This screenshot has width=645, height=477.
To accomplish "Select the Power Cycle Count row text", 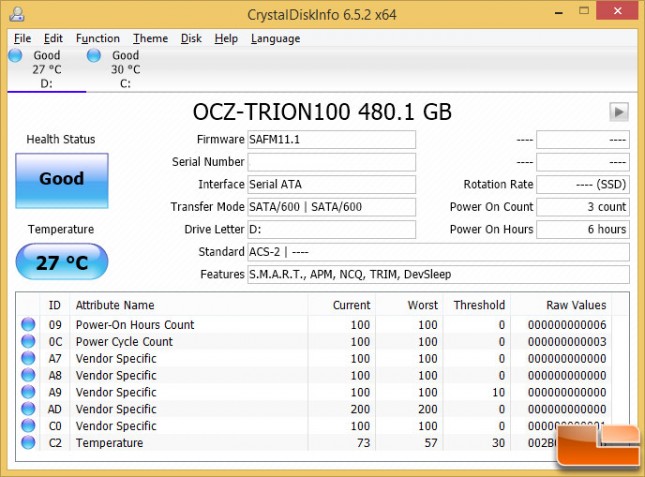I will pyautogui.click(x=124, y=342).
